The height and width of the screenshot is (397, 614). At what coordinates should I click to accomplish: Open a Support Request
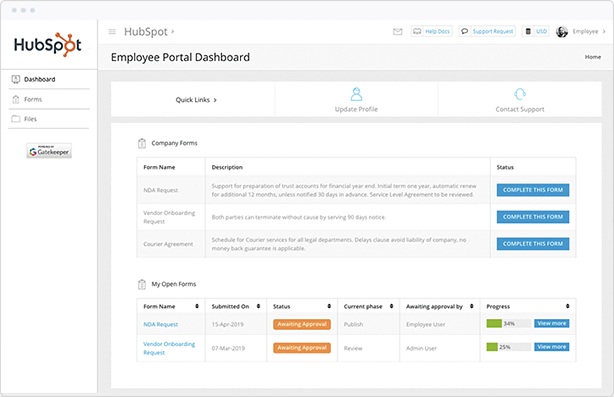(487, 31)
